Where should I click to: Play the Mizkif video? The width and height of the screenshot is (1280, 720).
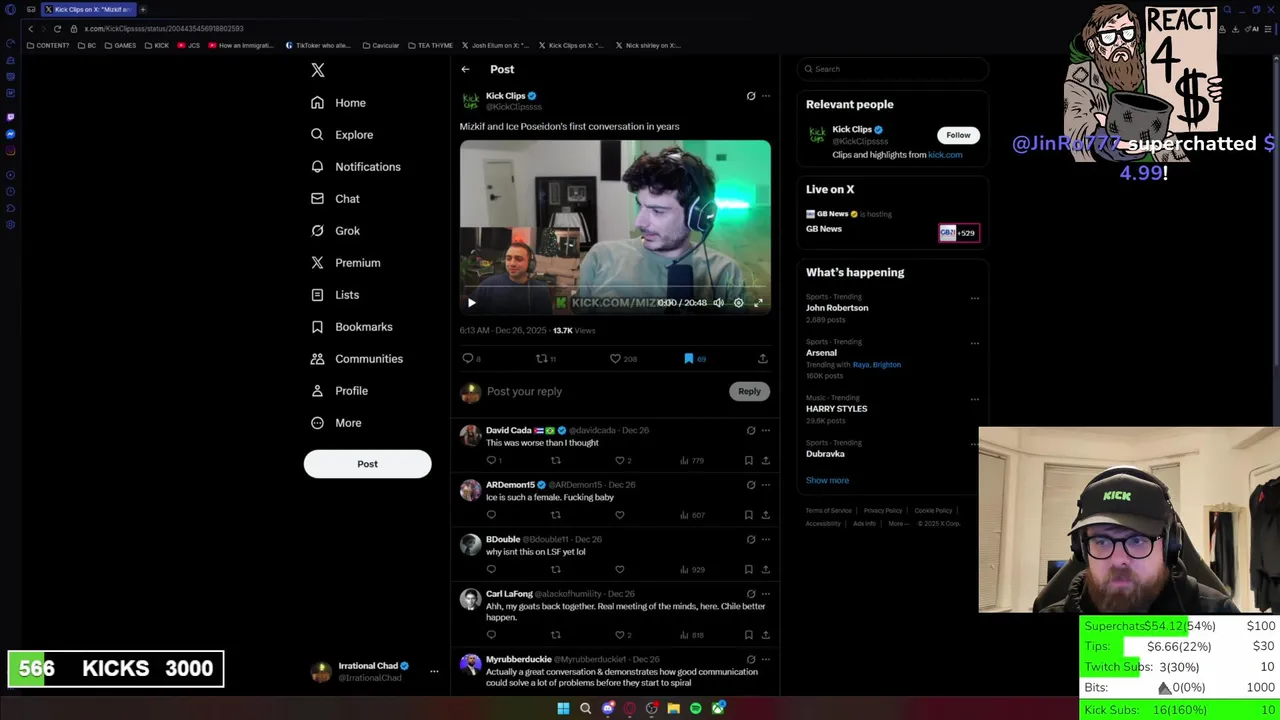(472, 303)
